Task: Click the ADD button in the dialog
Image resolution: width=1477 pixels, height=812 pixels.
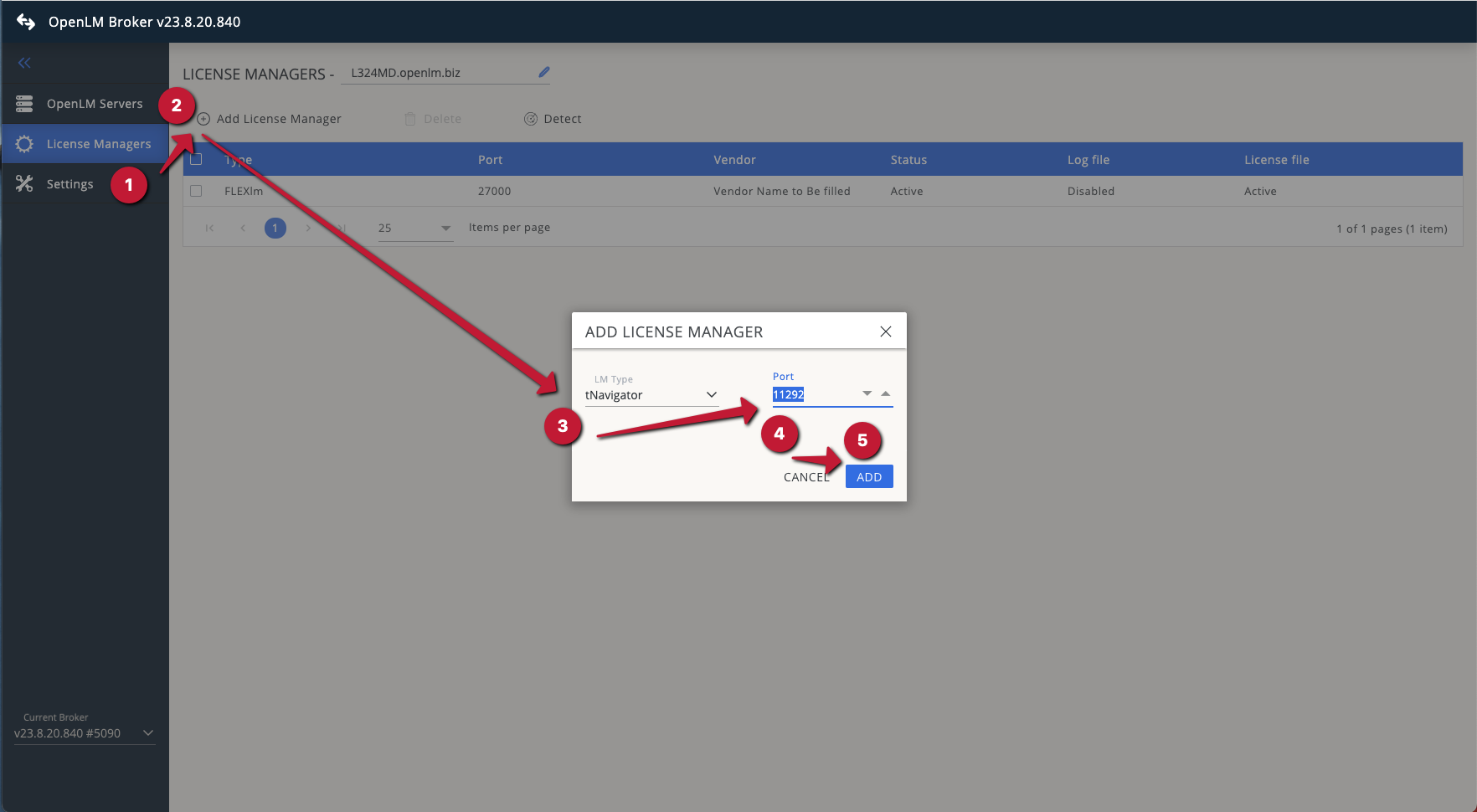Action: coord(868,476)
